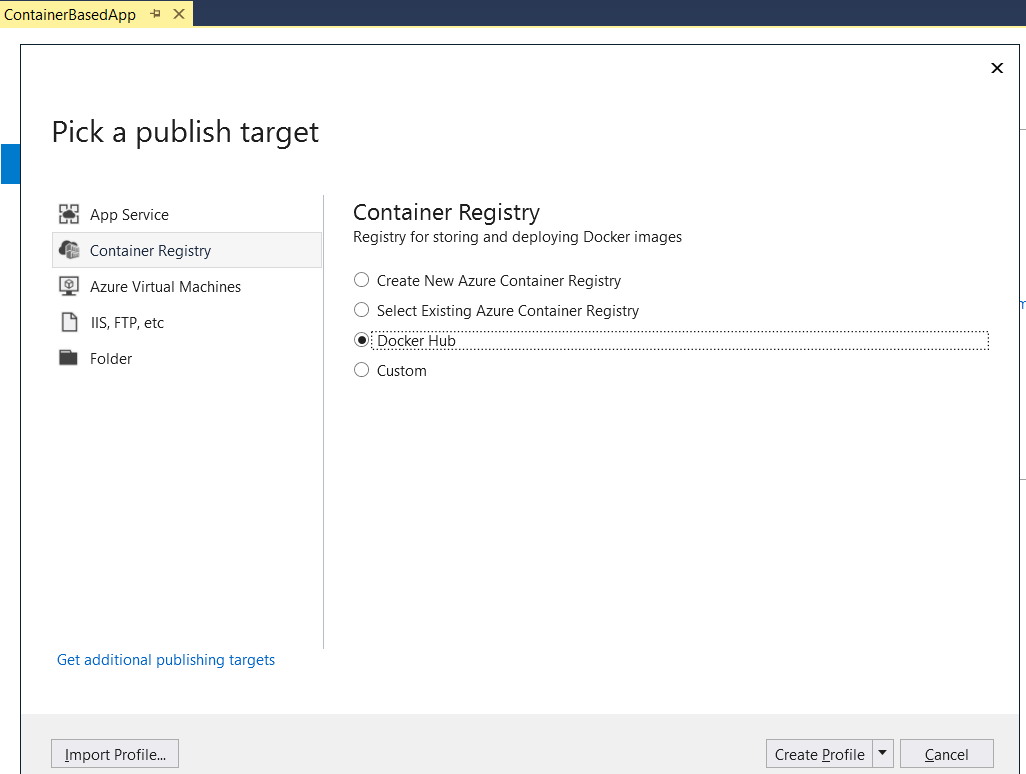Click the Docker Hub label text
This screenshot has height=774, width=1026.
(x=416, y=341)
